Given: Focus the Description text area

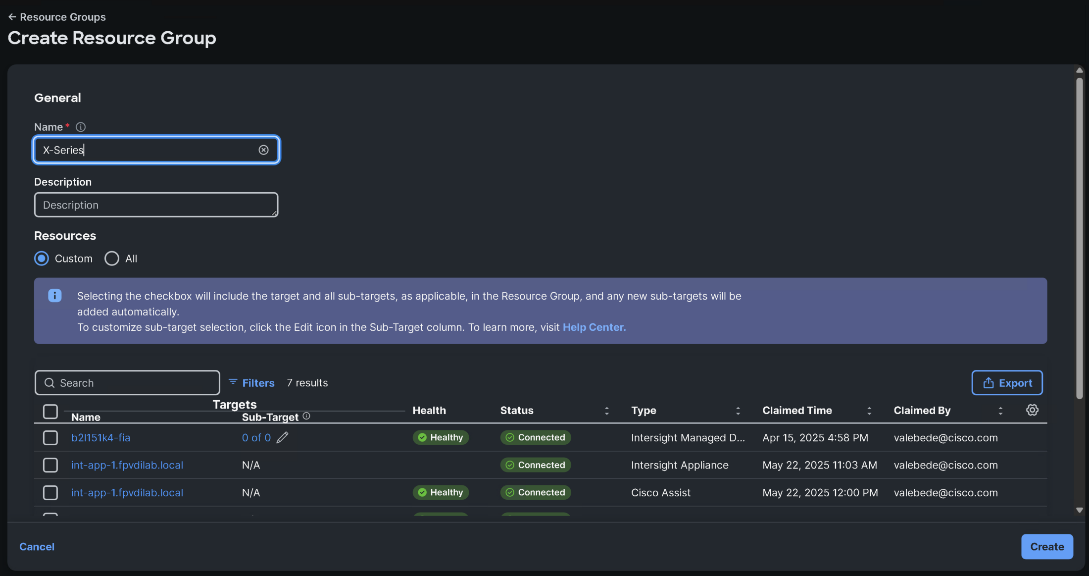Looking at the screenshot, I should [x=156, y=205].
